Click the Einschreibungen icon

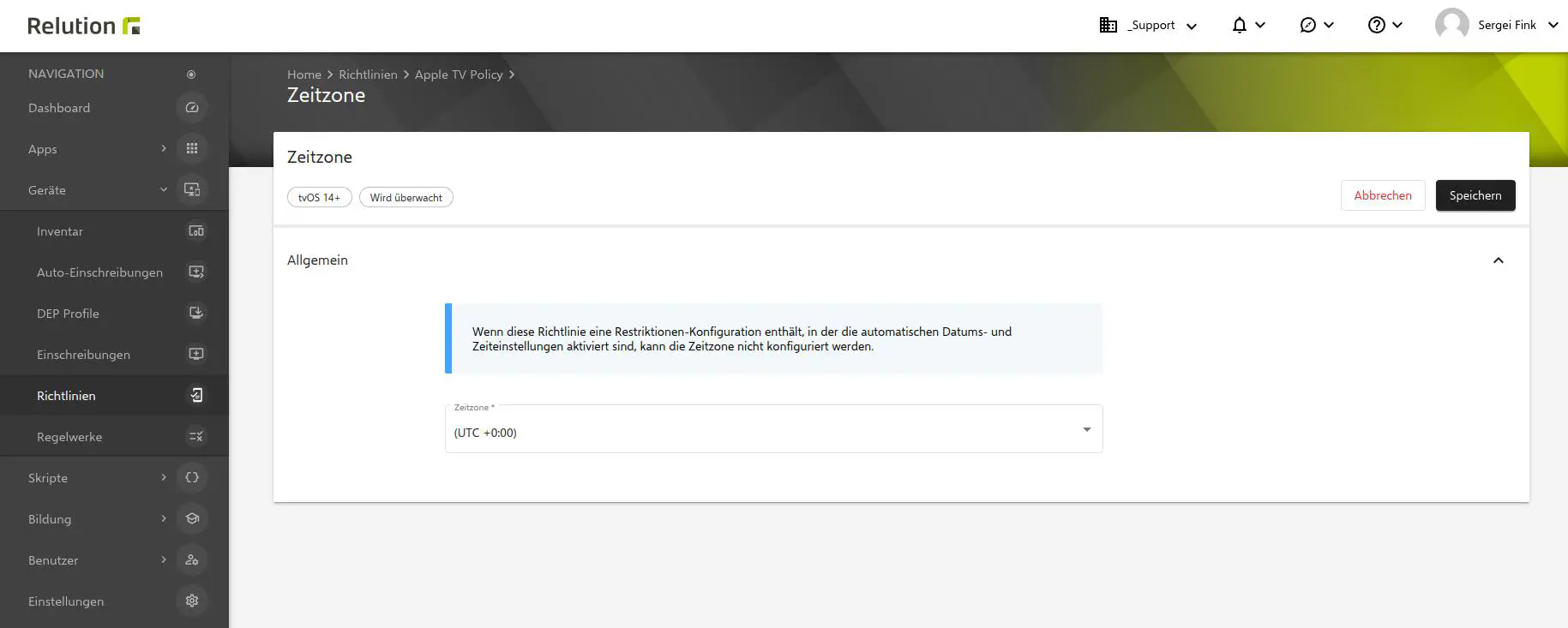pos(196,355)
